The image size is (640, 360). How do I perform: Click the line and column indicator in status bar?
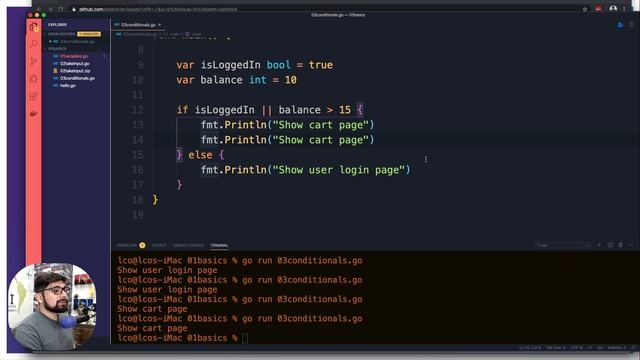[x=530, y=348]
